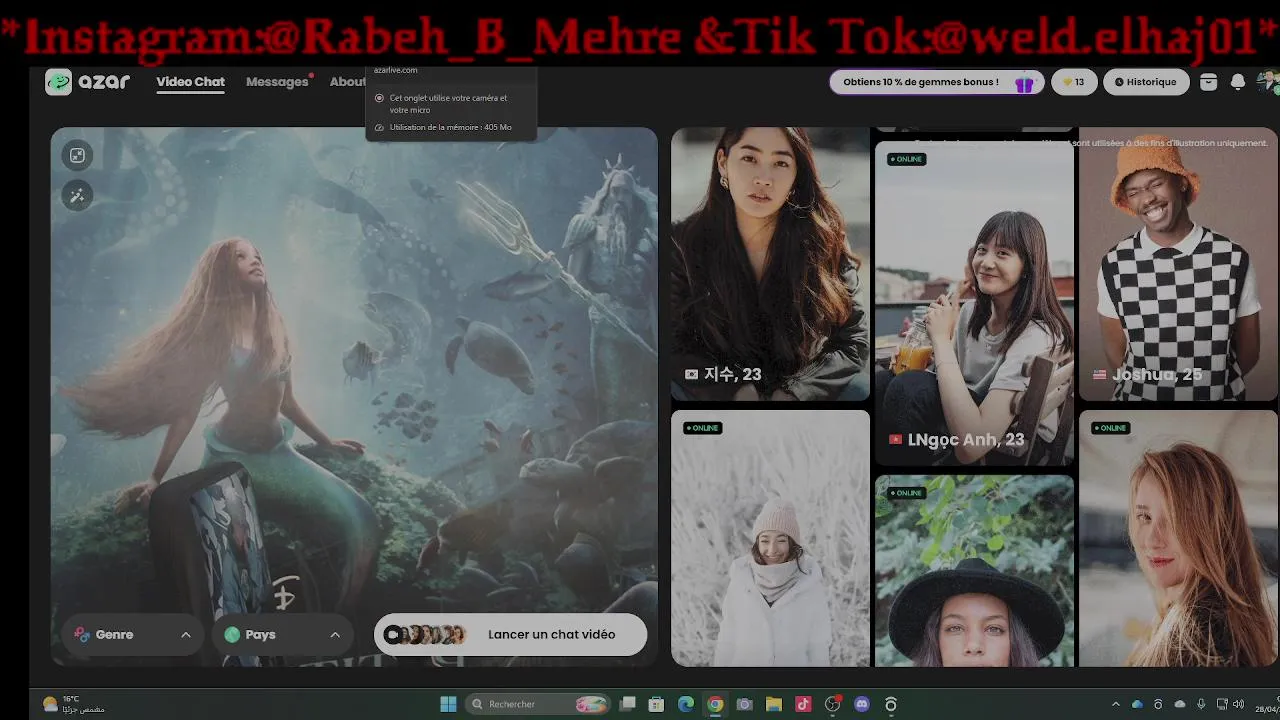The height and width of the screenshot is (720, 1280).
Task: Open the 13 gems balance
Action: coord(1074,82)
